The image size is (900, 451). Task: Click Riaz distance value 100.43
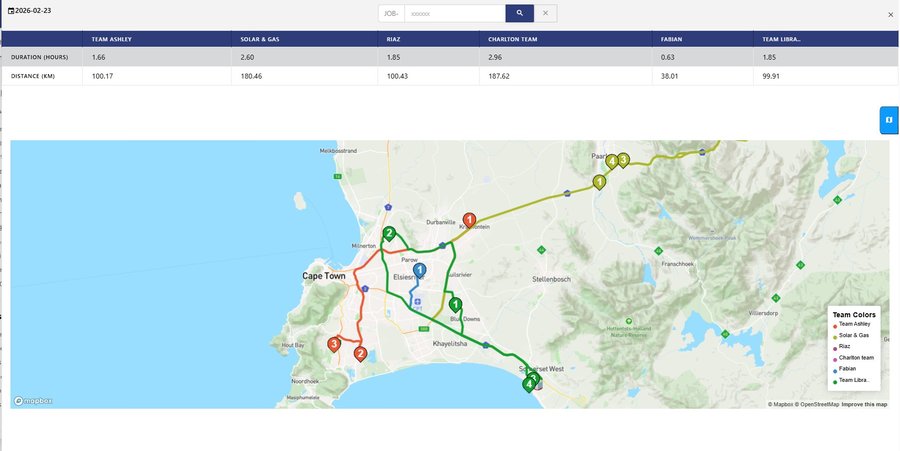(x=397, y=76)
